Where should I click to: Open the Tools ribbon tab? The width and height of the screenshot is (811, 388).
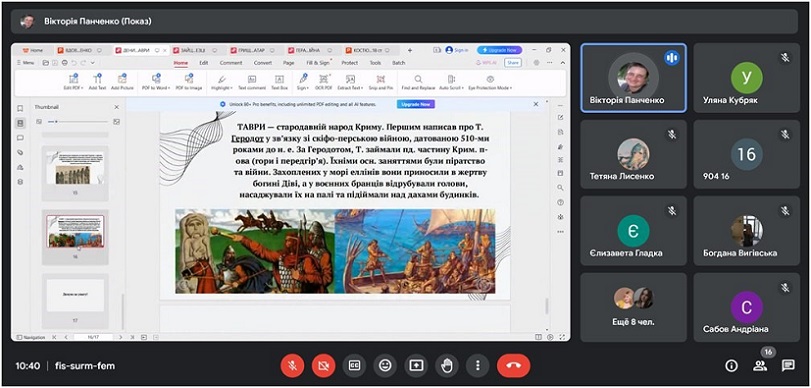pos(375,63)
